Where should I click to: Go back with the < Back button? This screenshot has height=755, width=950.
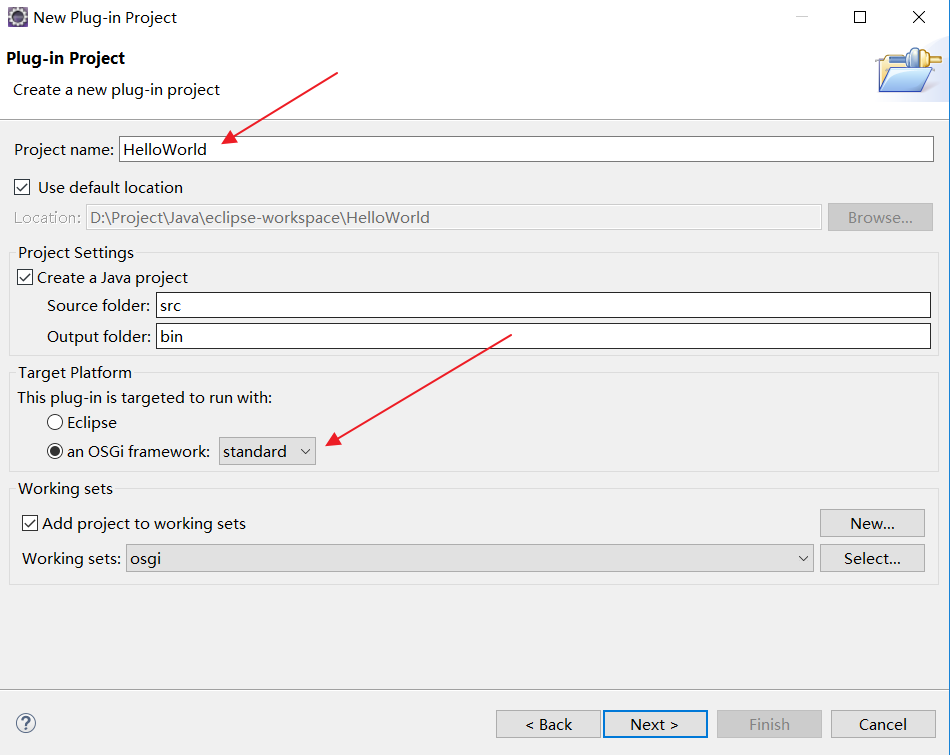pos(548,724)
